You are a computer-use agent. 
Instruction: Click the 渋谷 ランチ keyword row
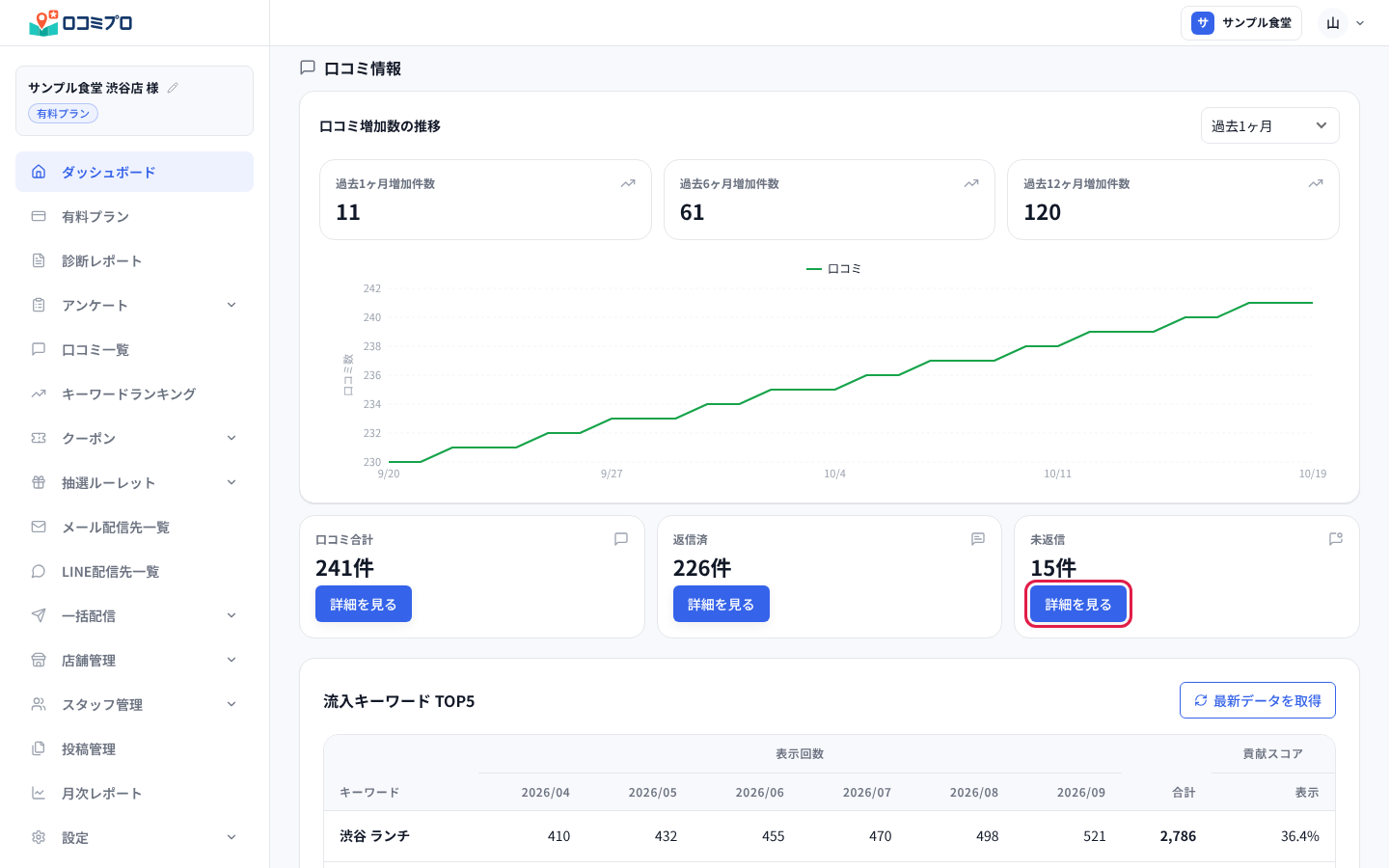pyautogui.click(x=830, y=836)
